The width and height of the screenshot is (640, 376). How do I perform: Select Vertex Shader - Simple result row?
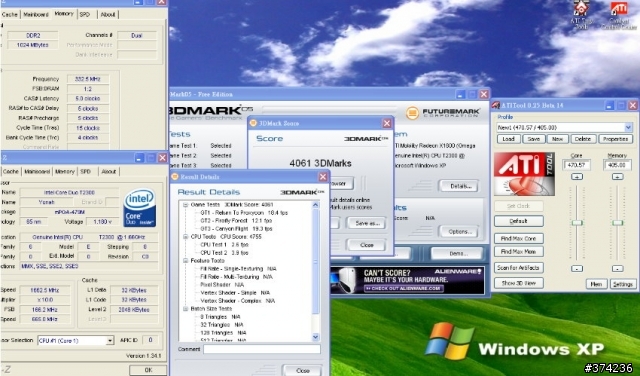(x=235, y=293)
